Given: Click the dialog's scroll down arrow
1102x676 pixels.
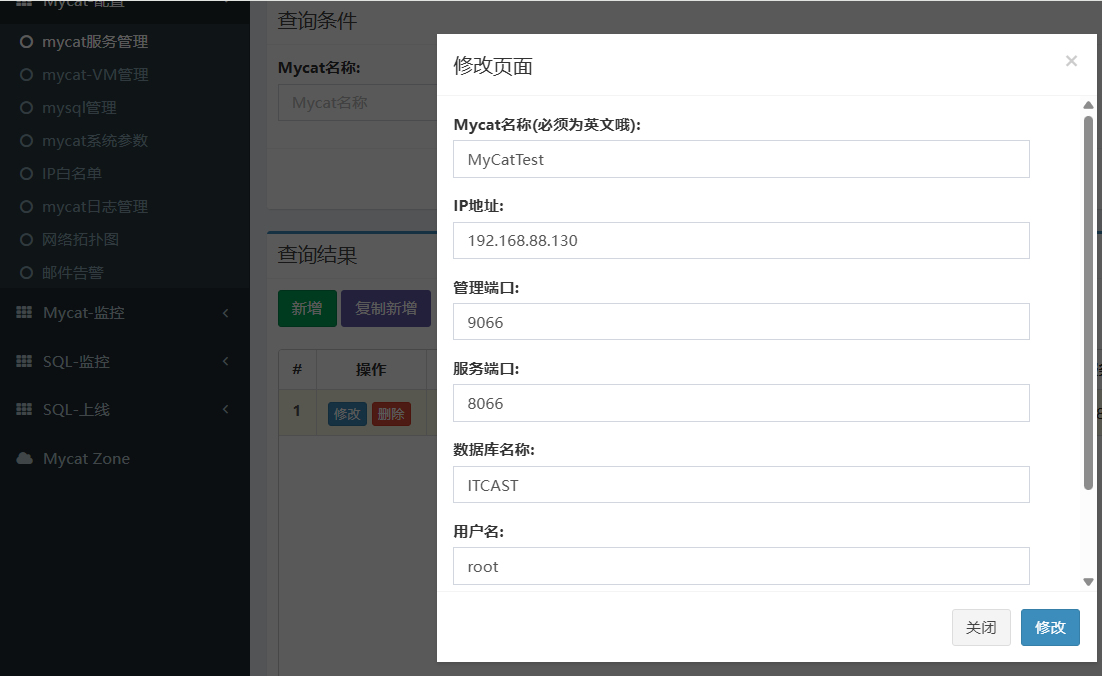Looking at the screenshot, I should pos(1088,581).
